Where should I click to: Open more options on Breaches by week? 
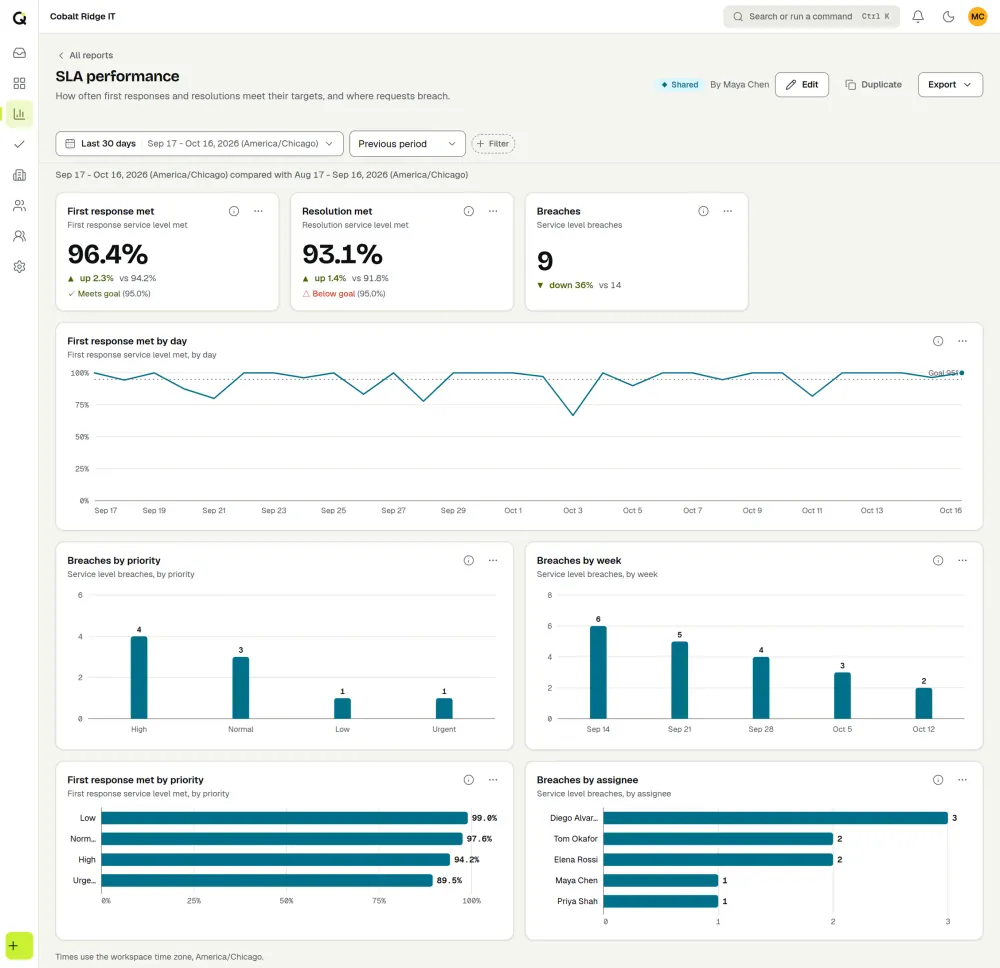click(x=962, y=561)
